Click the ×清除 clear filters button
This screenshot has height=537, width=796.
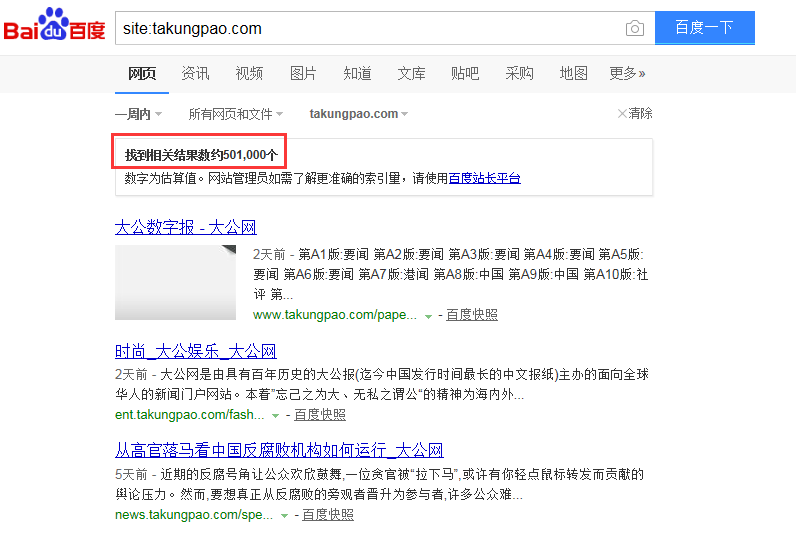tap(635, 113)
